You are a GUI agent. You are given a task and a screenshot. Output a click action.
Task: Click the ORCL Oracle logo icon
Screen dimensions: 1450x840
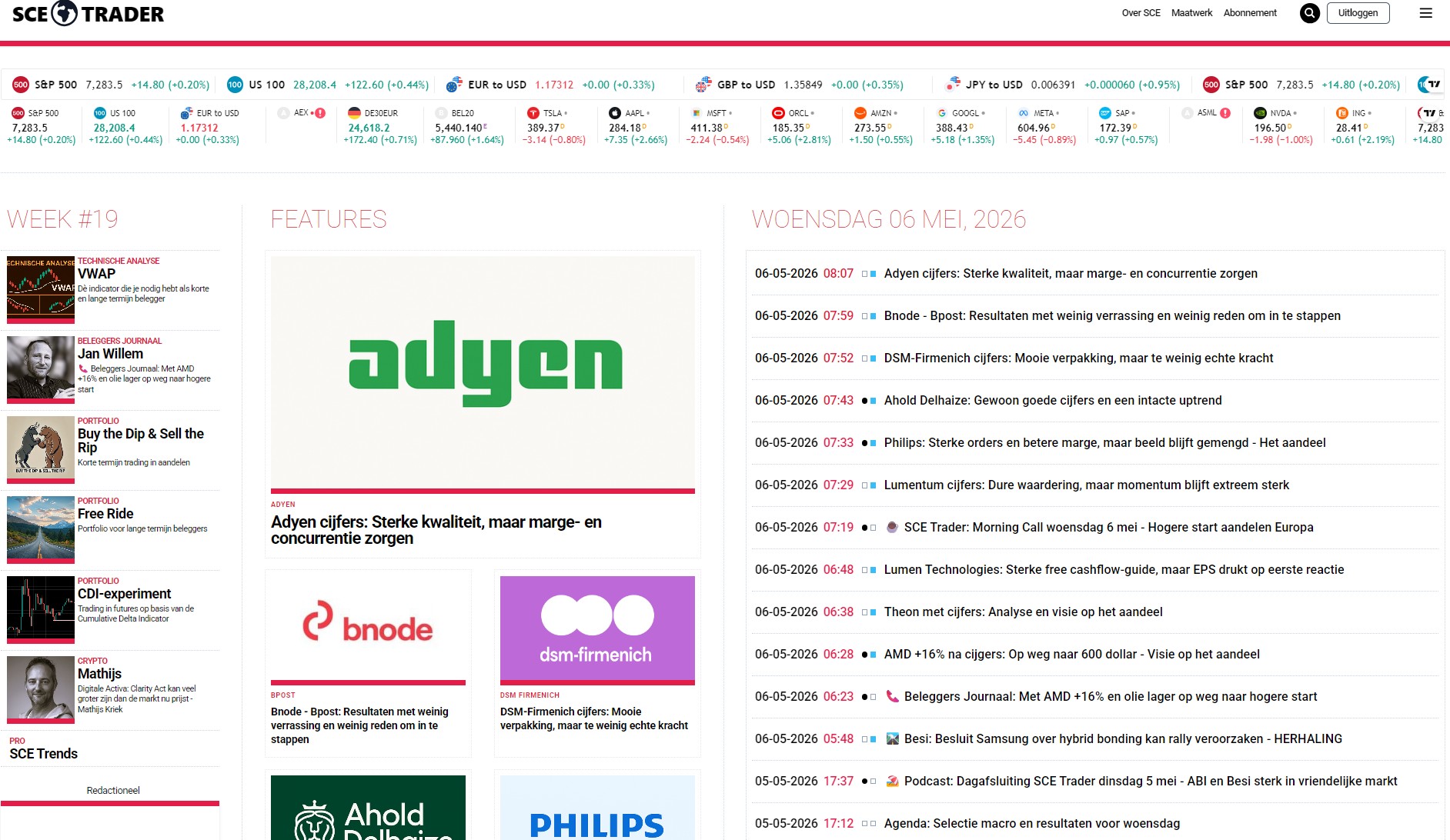coord(778,113)
